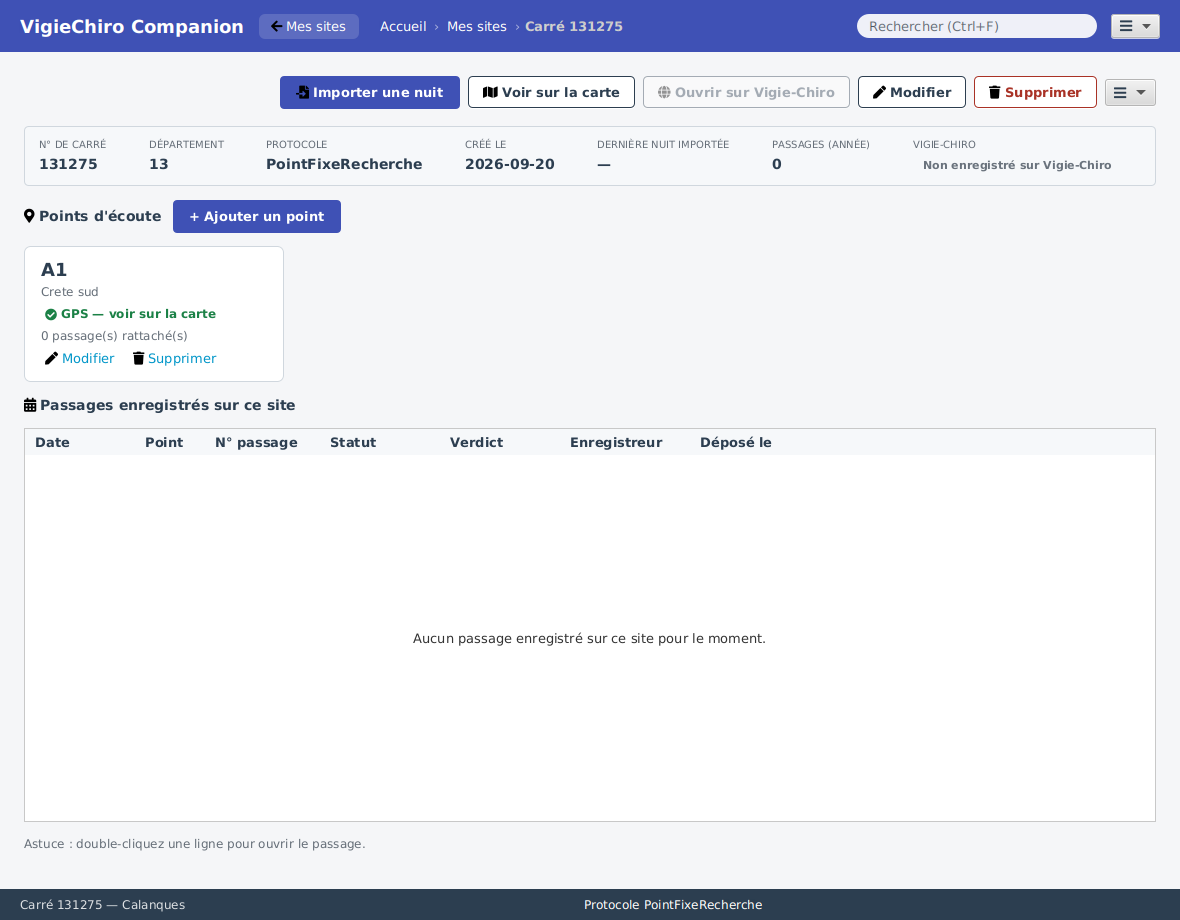
Task: Click PointFixeRecherche protocol value
Action: 344,165
